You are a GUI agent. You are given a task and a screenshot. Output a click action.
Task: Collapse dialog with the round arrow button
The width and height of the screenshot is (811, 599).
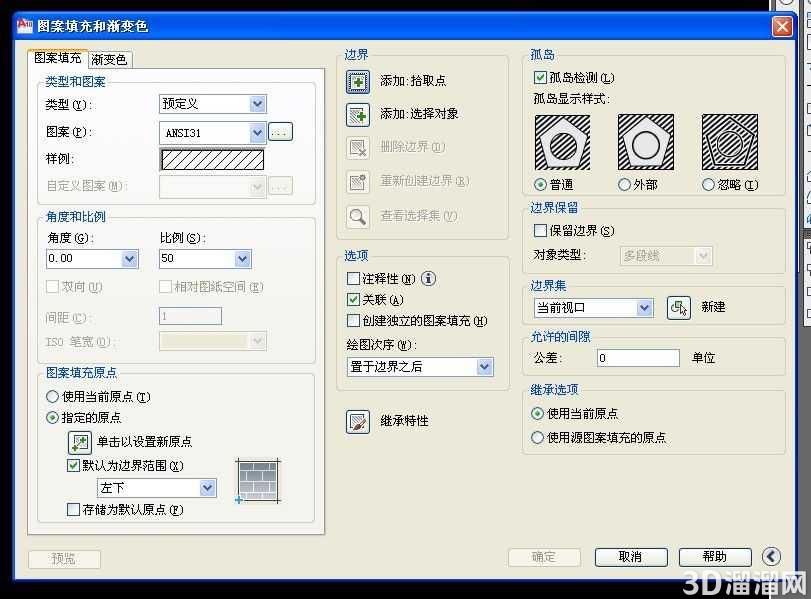[771, 557]
